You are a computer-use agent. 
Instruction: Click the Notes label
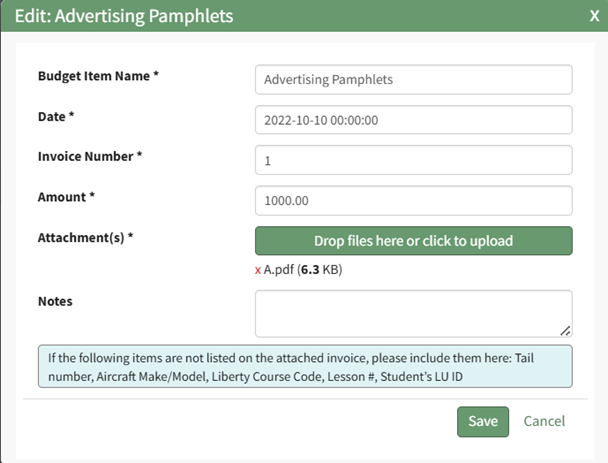point(55,301)
